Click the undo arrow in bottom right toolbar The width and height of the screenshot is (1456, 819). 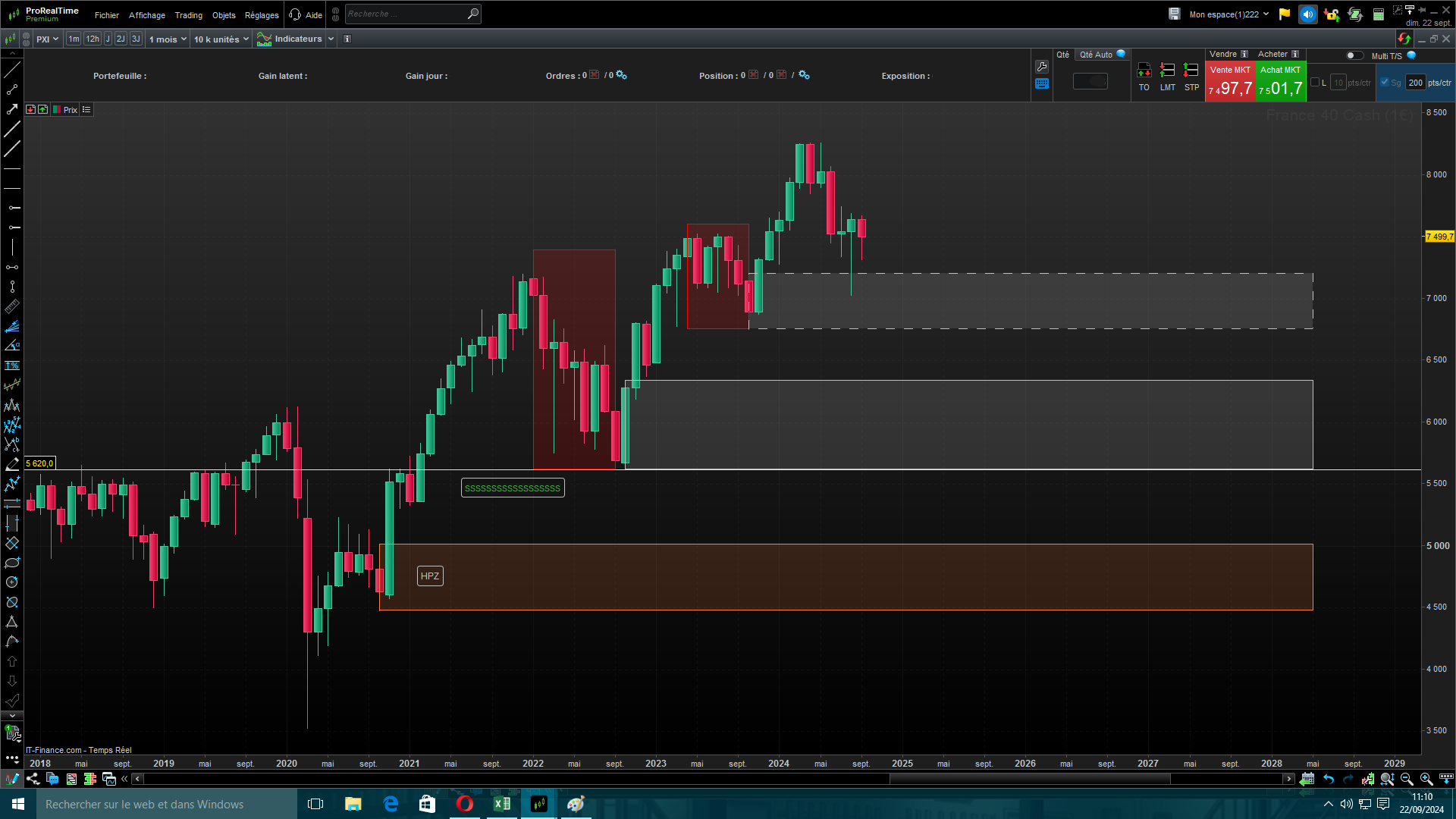point(1329,779)
